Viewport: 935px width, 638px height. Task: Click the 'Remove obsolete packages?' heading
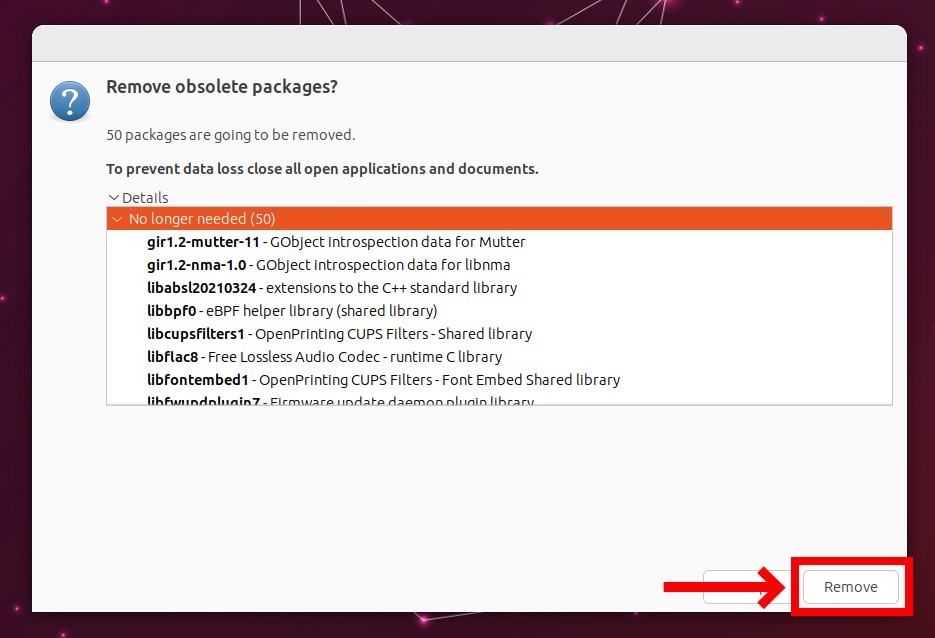pos(222,87)
